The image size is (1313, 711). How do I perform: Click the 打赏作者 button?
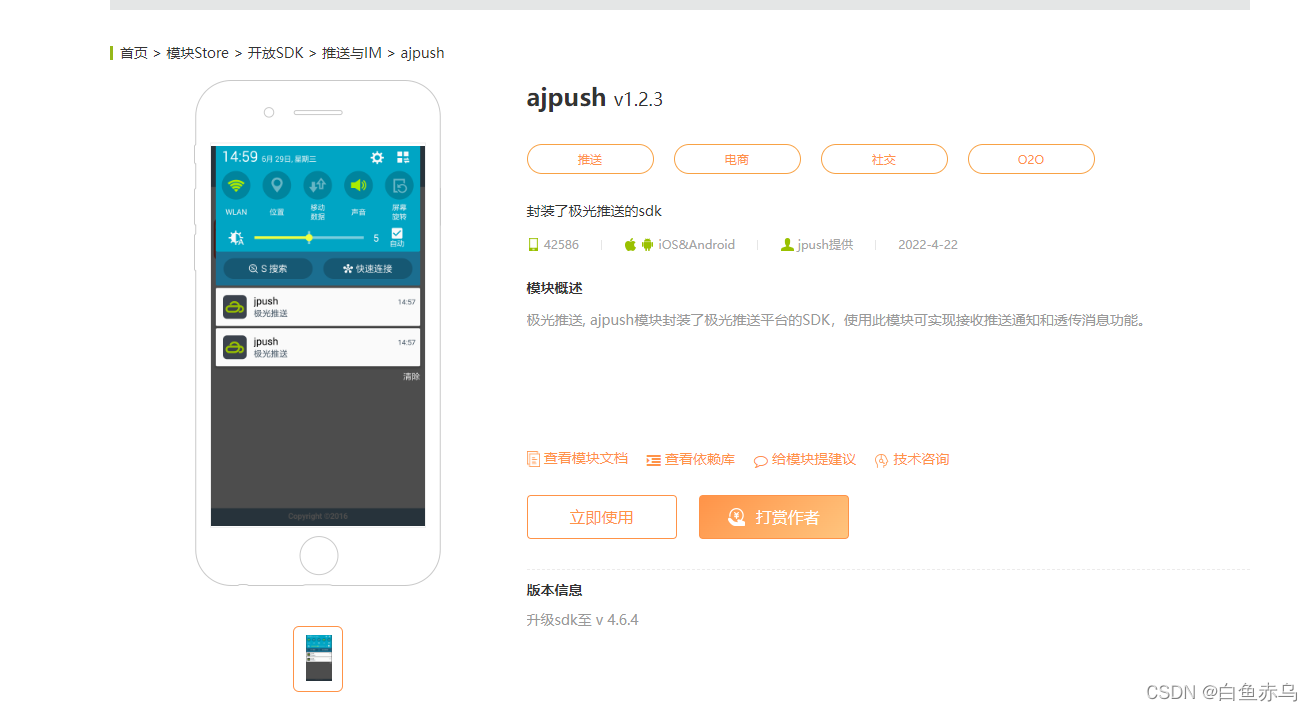[x=774, y=517]
